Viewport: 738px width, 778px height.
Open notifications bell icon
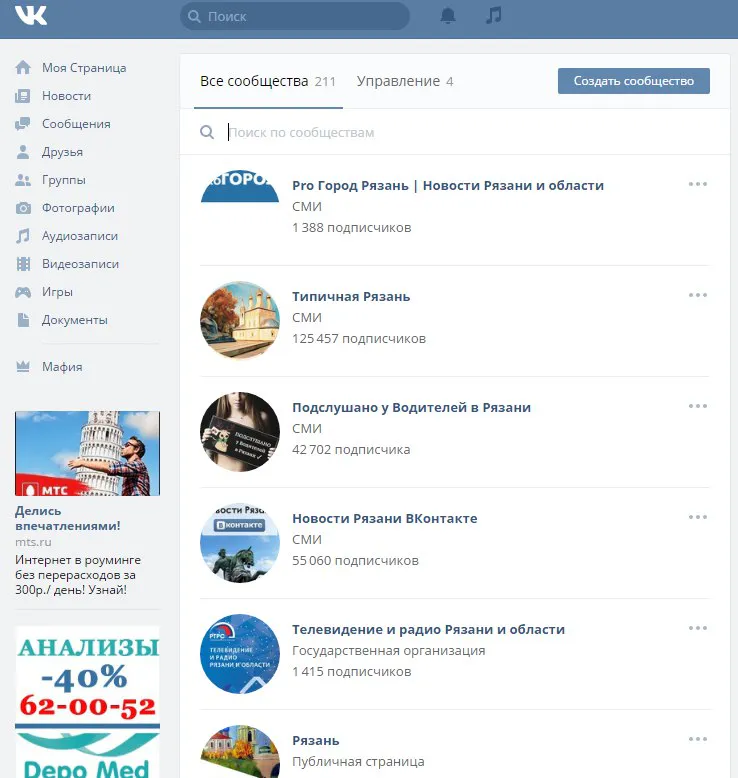[448, 16]
